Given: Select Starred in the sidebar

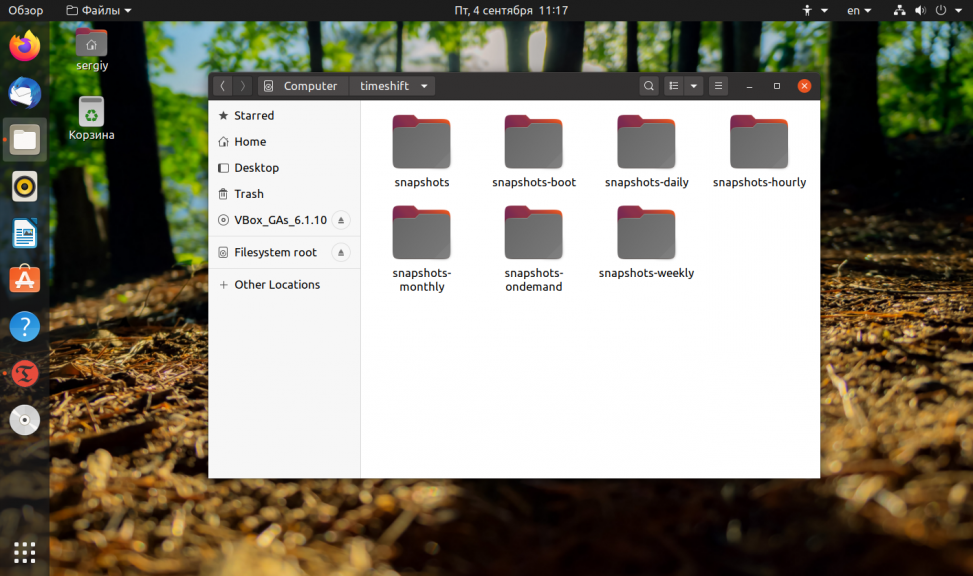Looking at the screenshot, I should click(x=253, y=116).
